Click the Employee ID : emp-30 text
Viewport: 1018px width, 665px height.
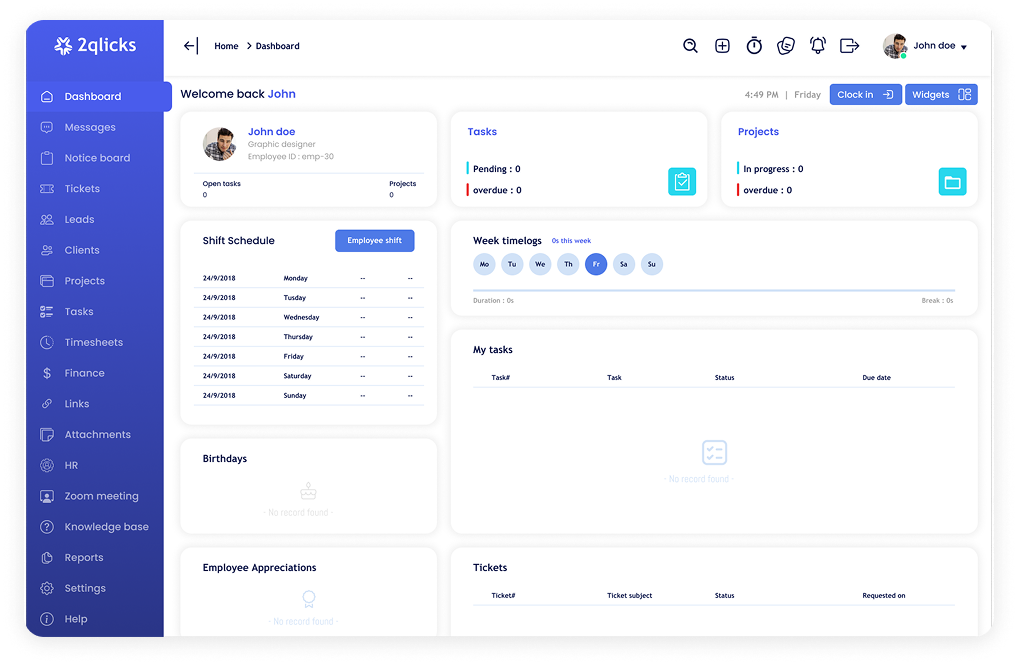(x=291, y=157)
